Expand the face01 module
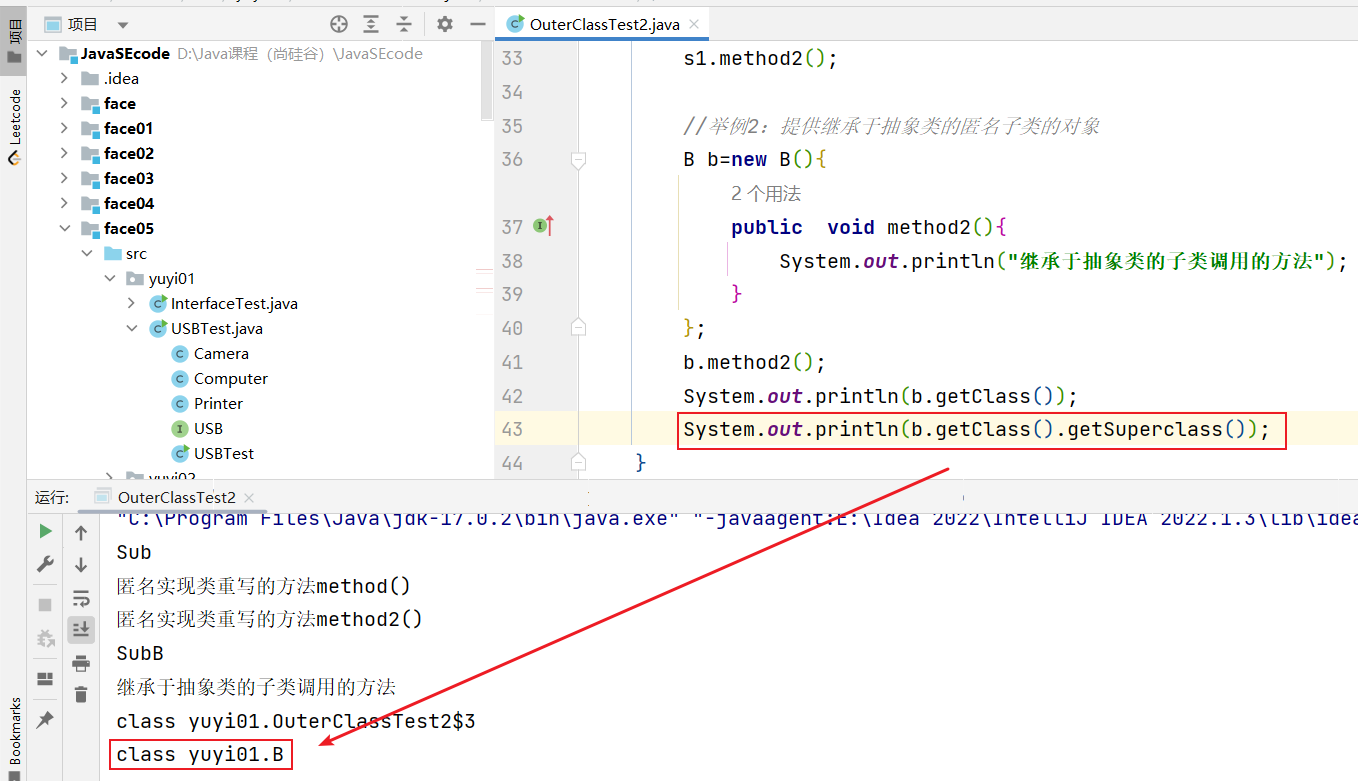The height and width of the screenshot is (781, 1358). click(64, 128)
